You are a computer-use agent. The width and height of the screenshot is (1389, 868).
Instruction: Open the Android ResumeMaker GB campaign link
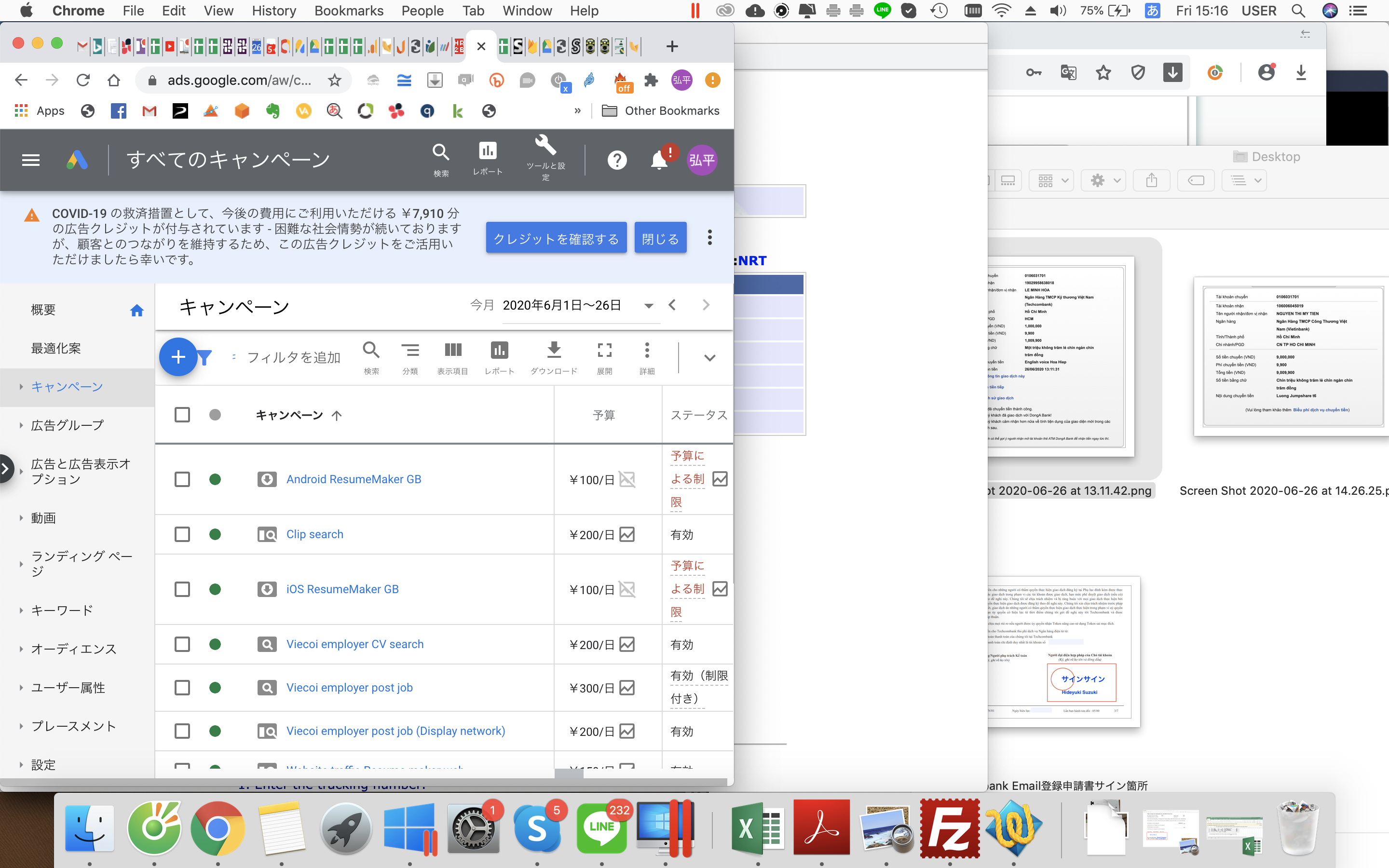(354, 479)
